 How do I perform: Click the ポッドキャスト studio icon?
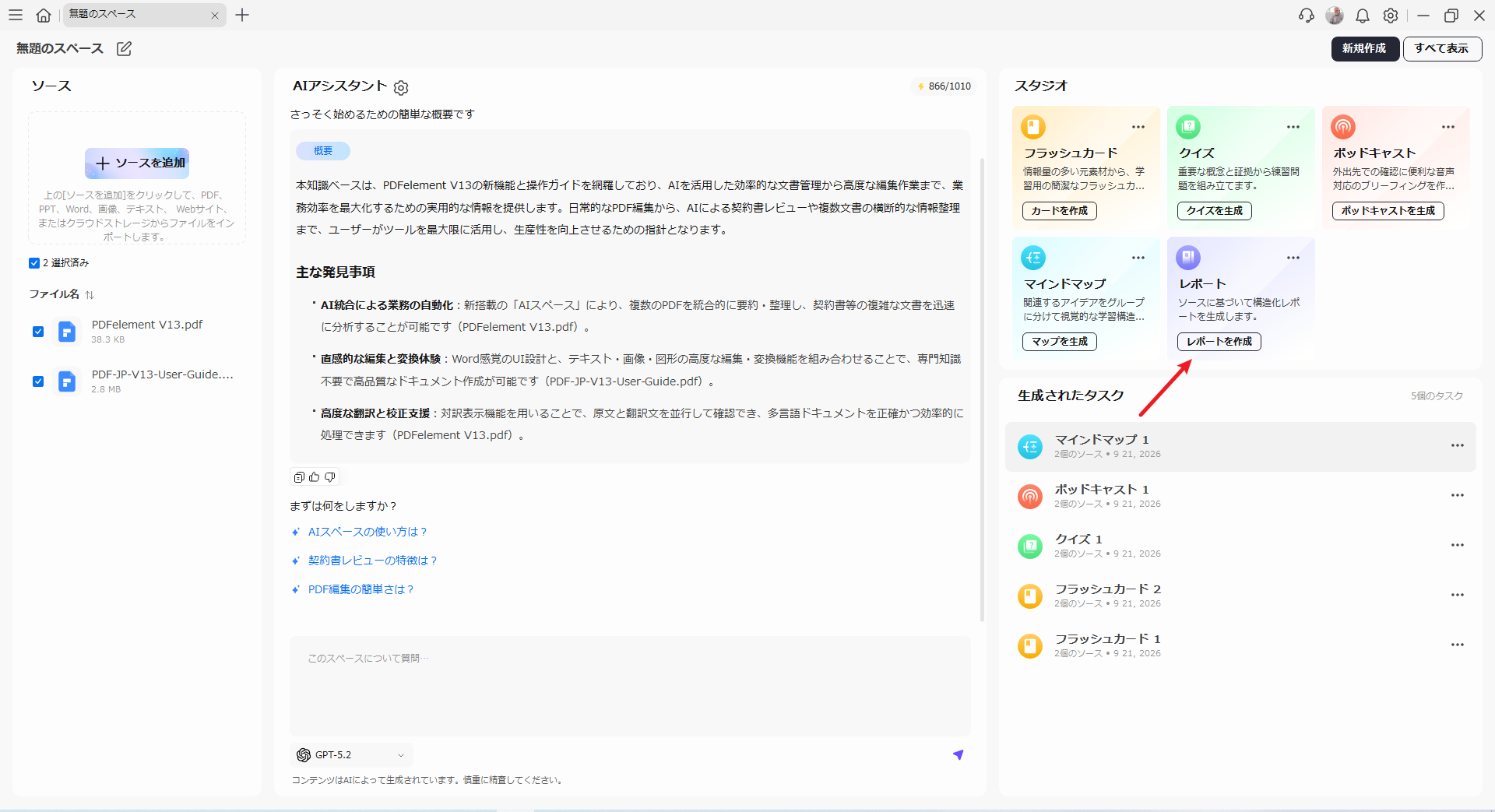point(1343,127)
